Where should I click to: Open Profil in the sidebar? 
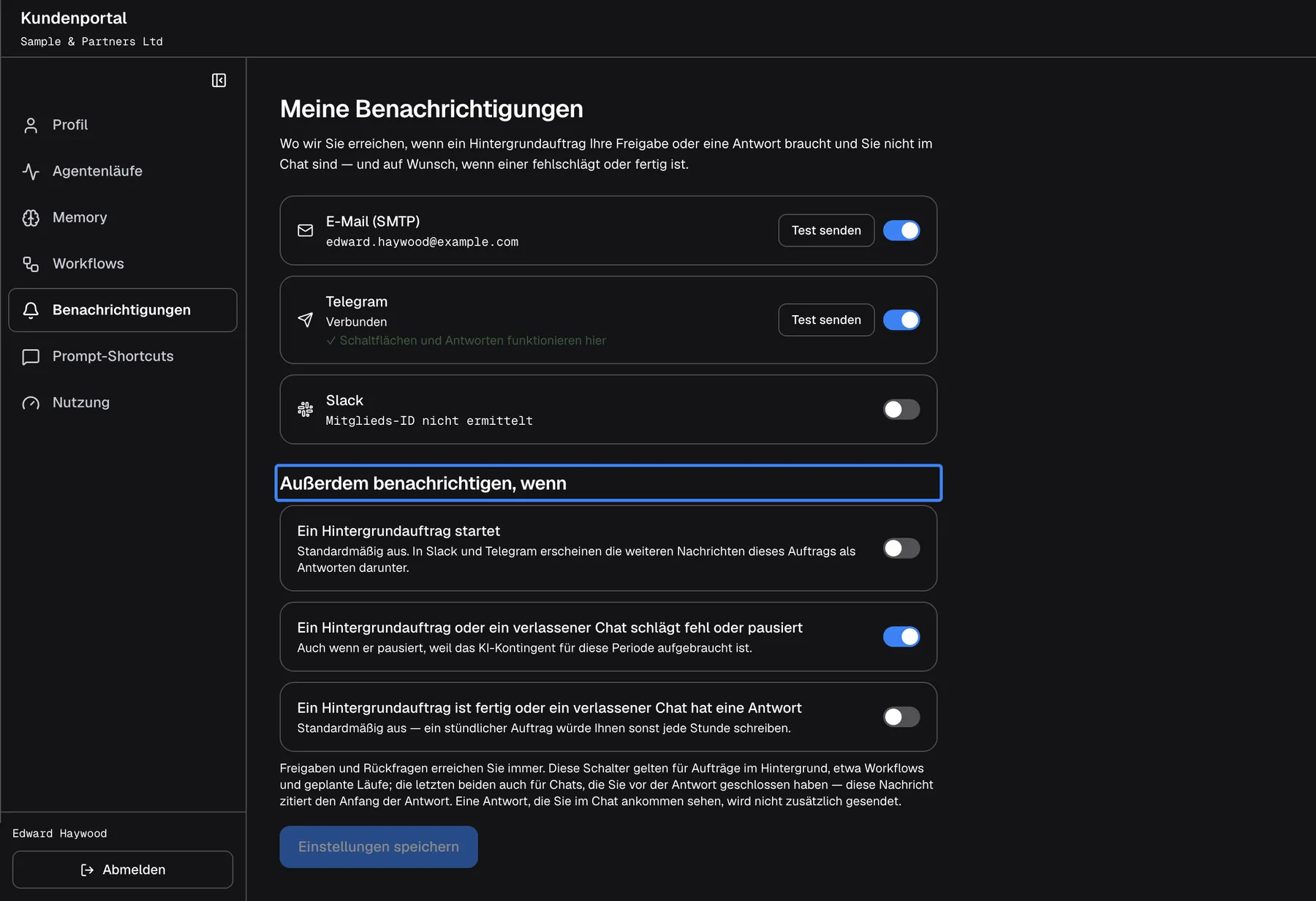pyautogui.click(x=123, y=125)
